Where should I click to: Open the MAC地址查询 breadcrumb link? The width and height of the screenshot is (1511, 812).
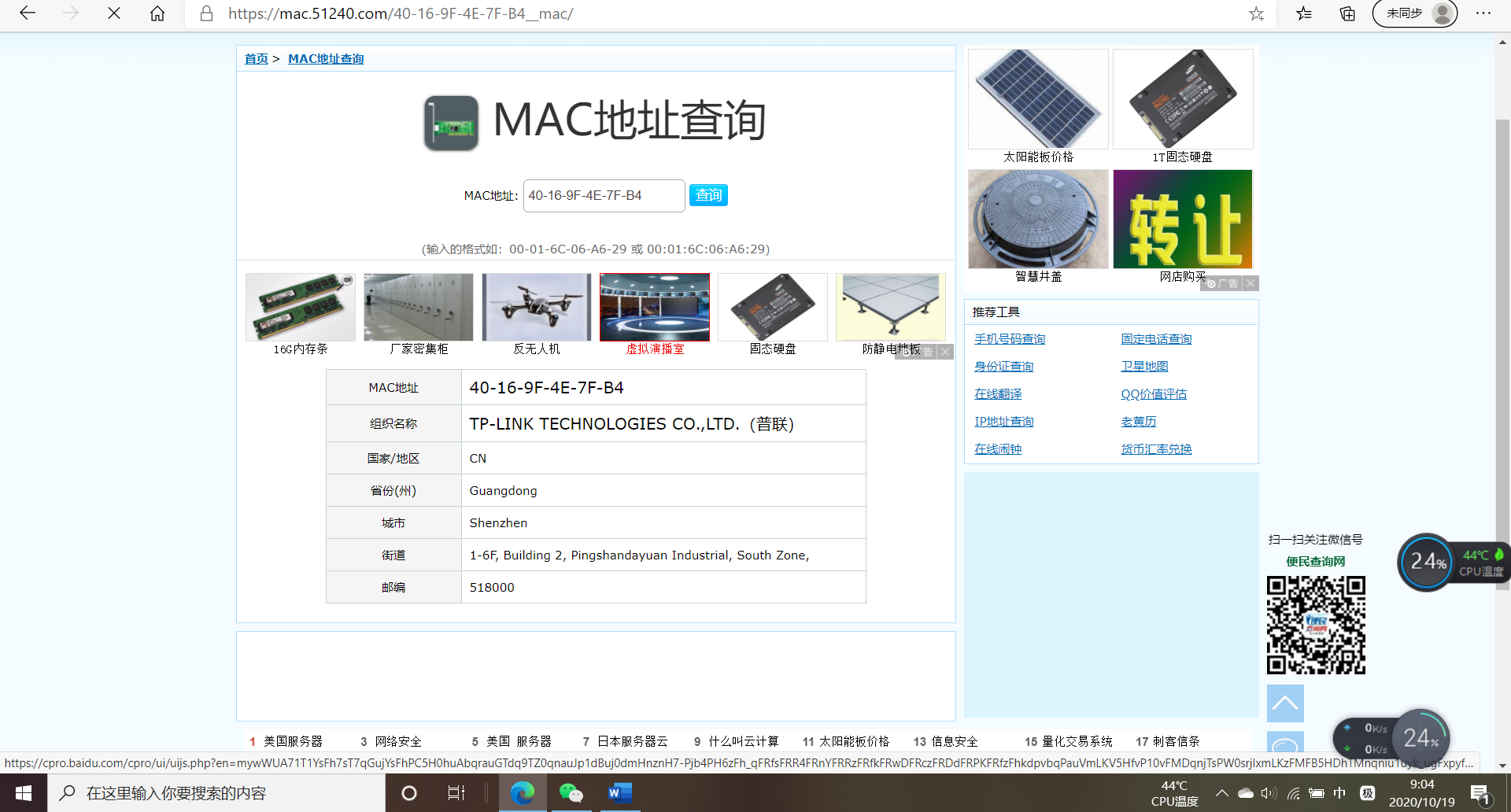click(x=326, y=59)
